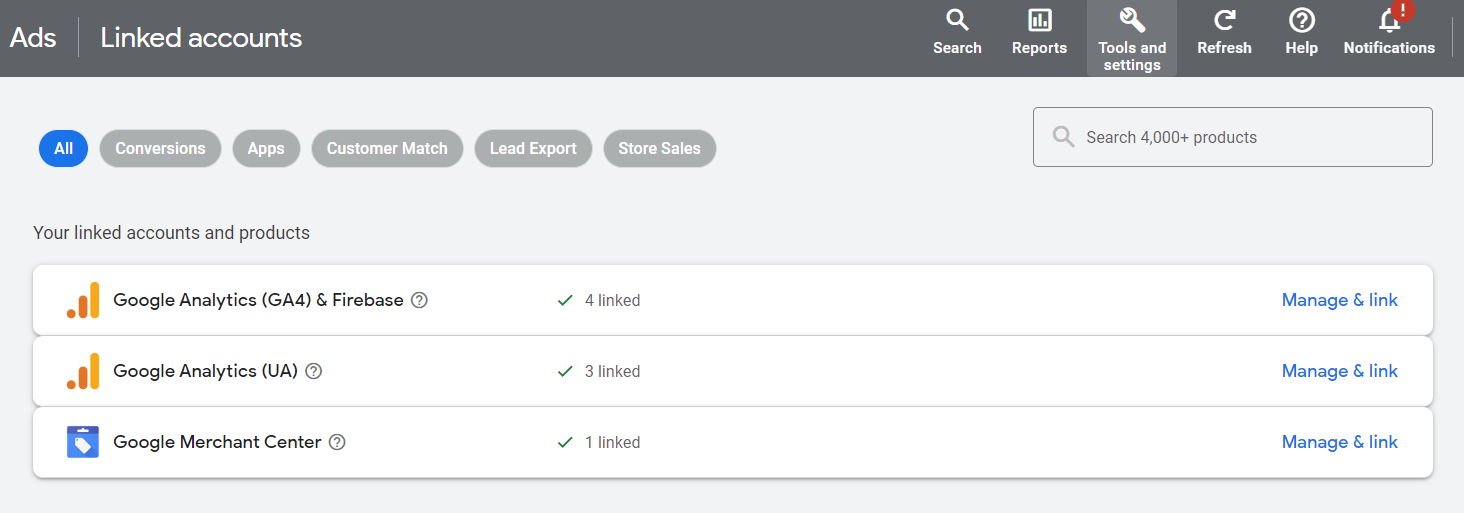The height and width of the screenshot is (513, 1464).
Task: Click Manage & link for Google Merchant Center
Action: click(1340, 442)
